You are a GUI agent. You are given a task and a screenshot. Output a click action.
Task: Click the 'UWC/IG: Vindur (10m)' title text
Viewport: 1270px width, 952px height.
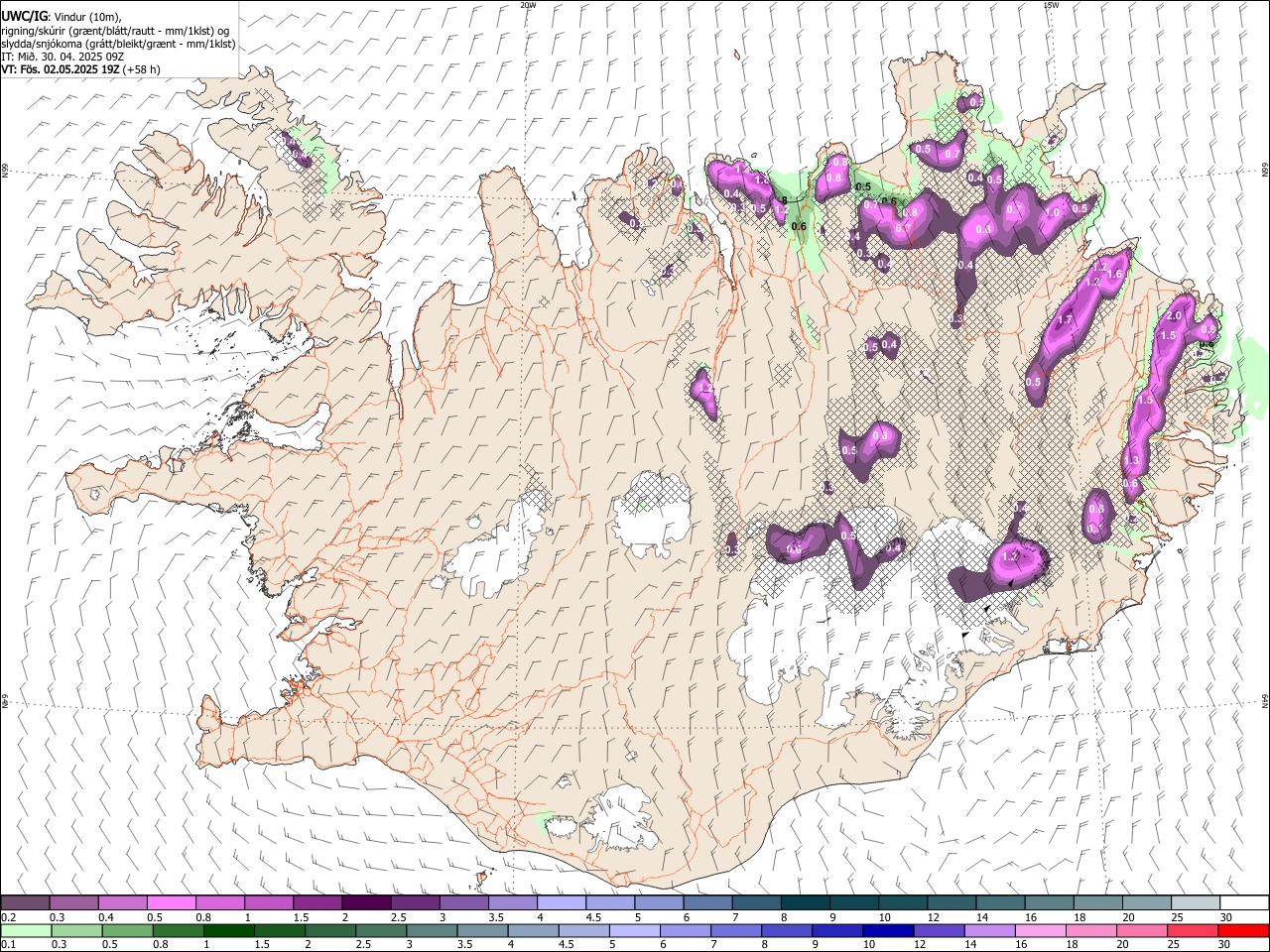pos(61,15)
